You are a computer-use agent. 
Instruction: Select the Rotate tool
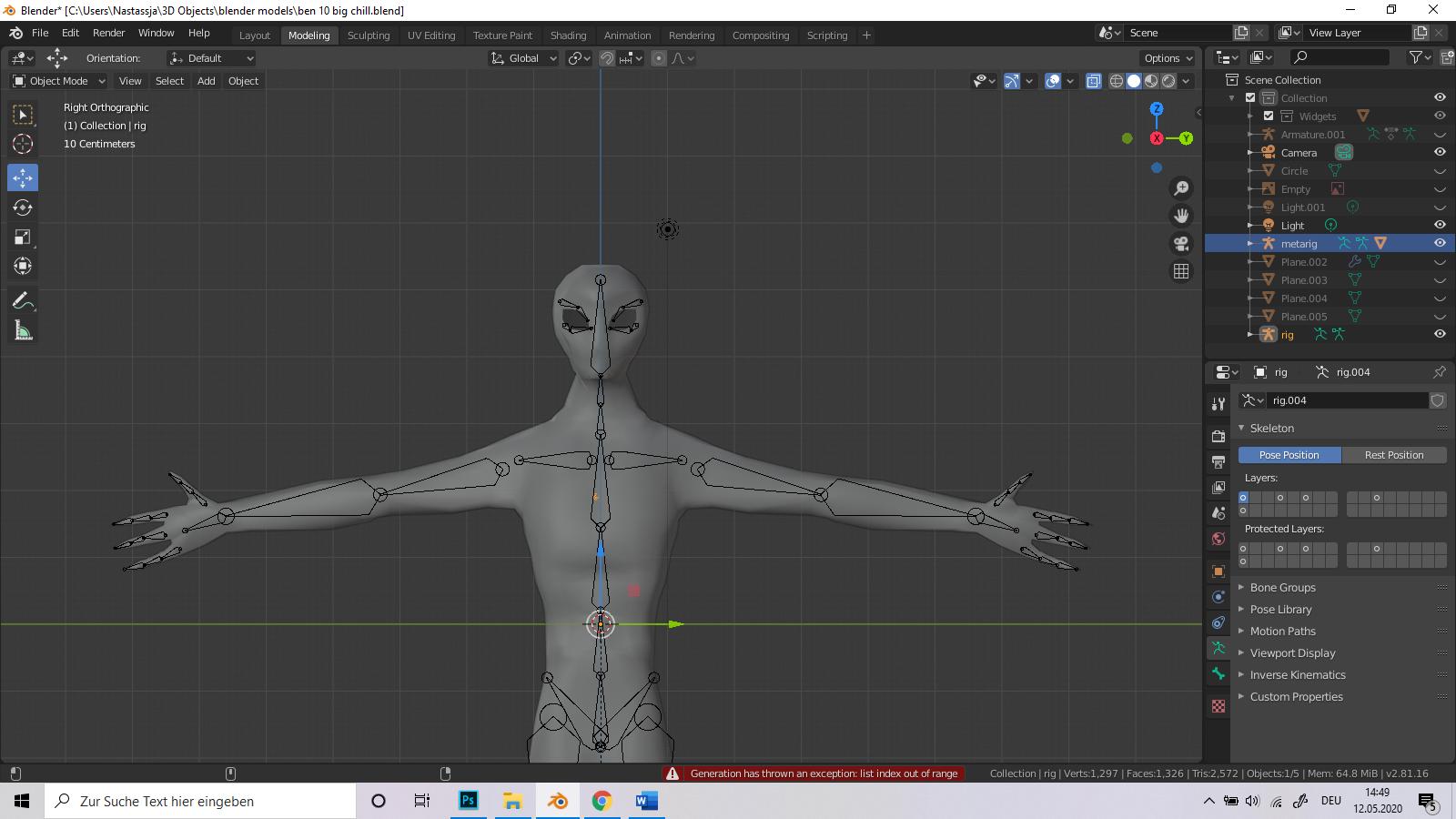tap(23, 207)
